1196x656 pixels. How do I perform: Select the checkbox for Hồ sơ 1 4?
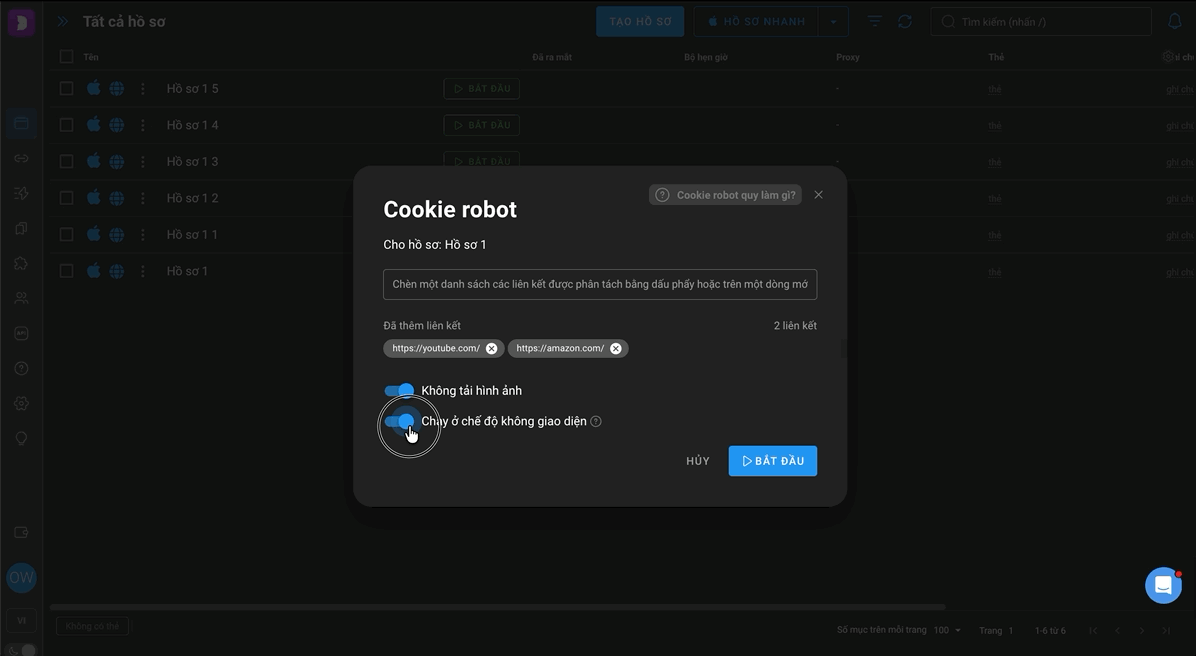point(66,125)
